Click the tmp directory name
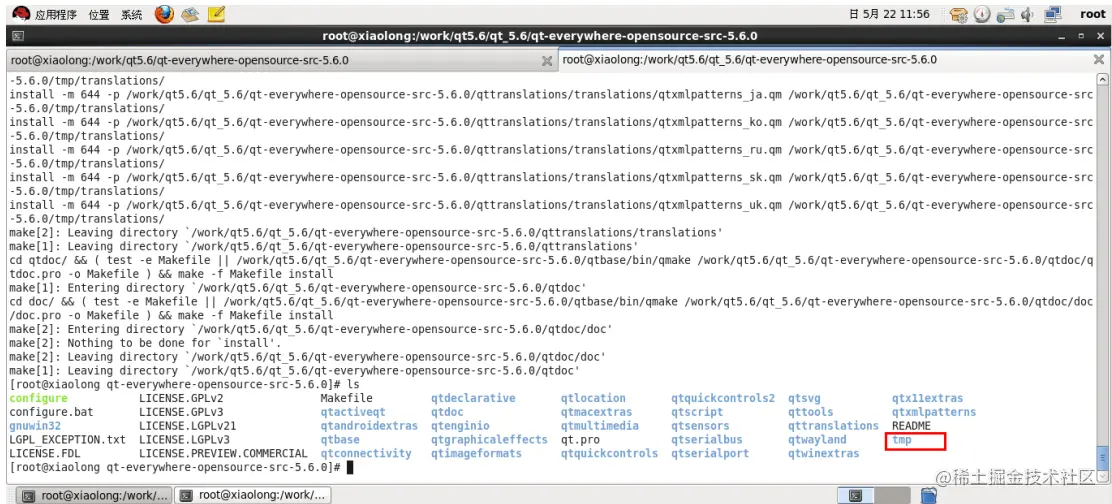Image resolution: width=1112 pixels, height=504 pixels. point(902,440)
